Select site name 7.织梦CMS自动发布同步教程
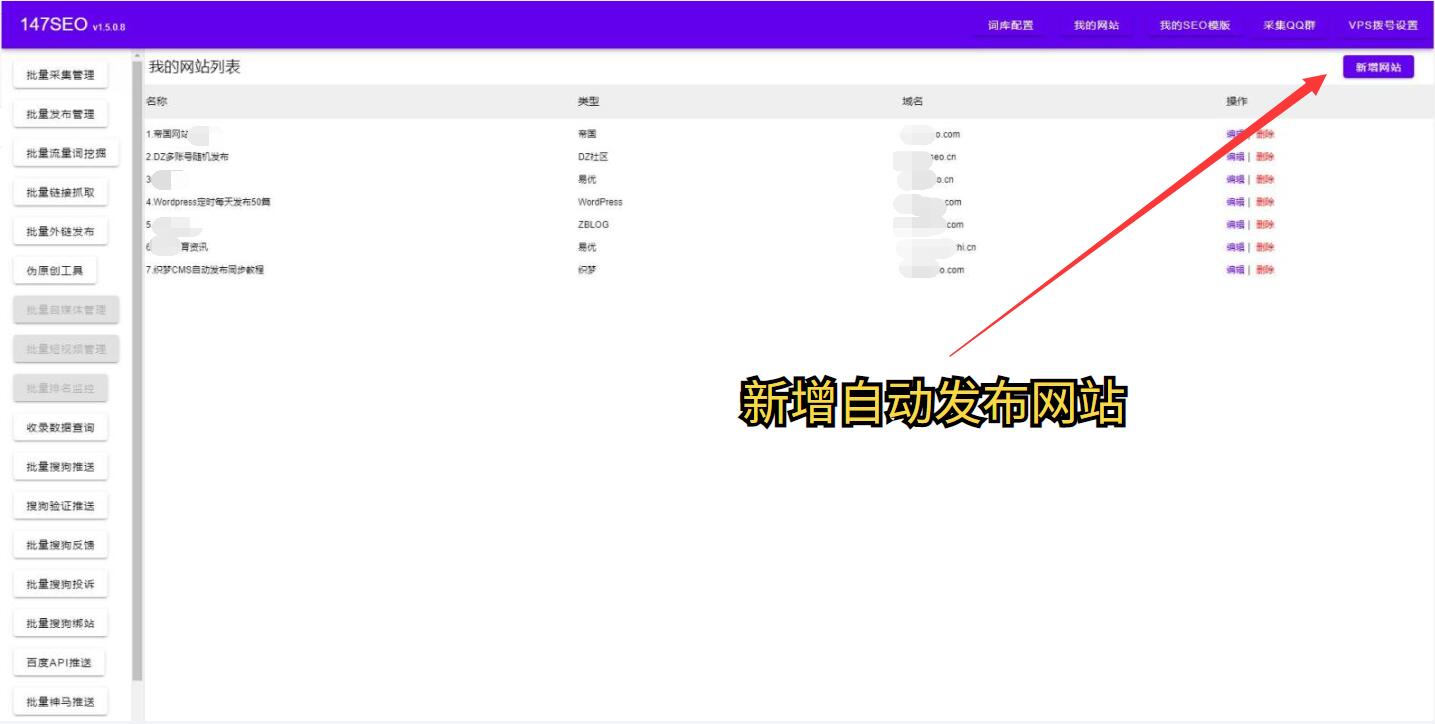The width and height of the screenshot is (1435, 724). [x=205, y=270]
